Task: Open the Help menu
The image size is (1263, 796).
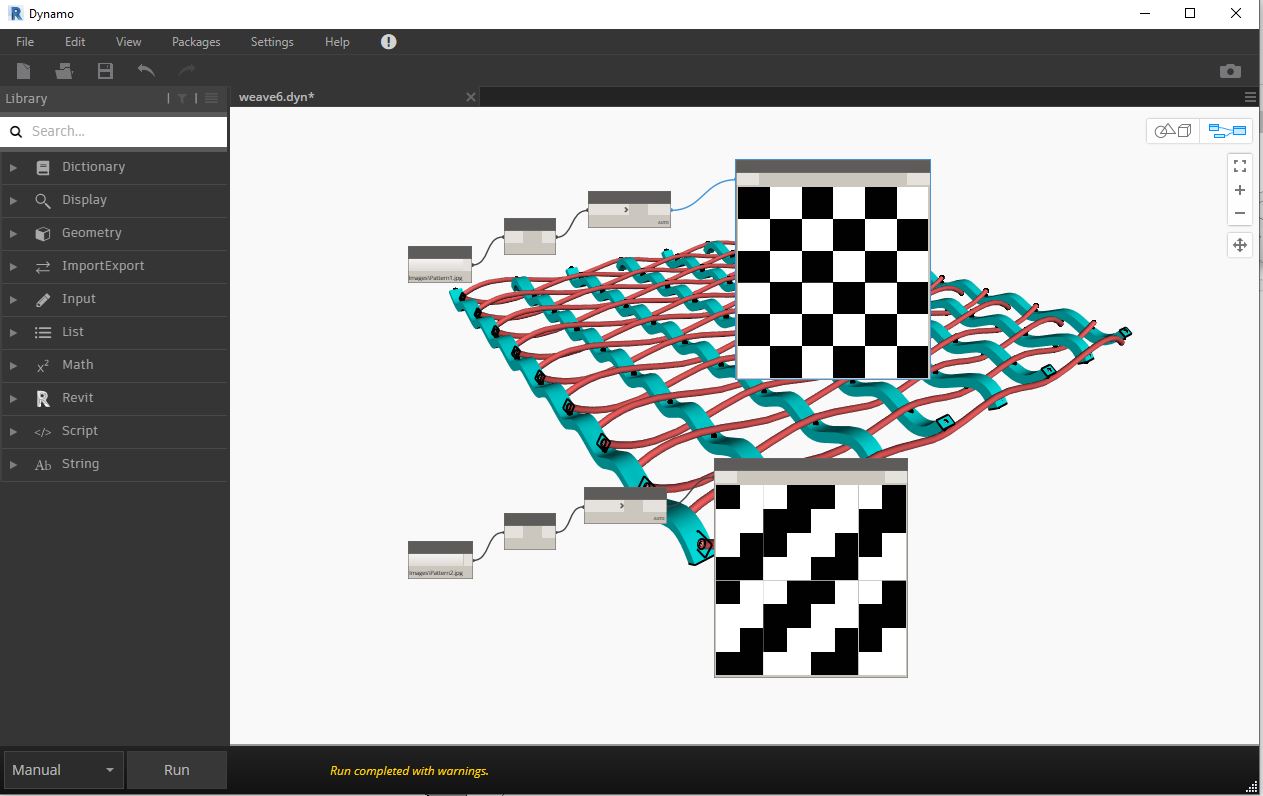Action: (x=337, y=42)
